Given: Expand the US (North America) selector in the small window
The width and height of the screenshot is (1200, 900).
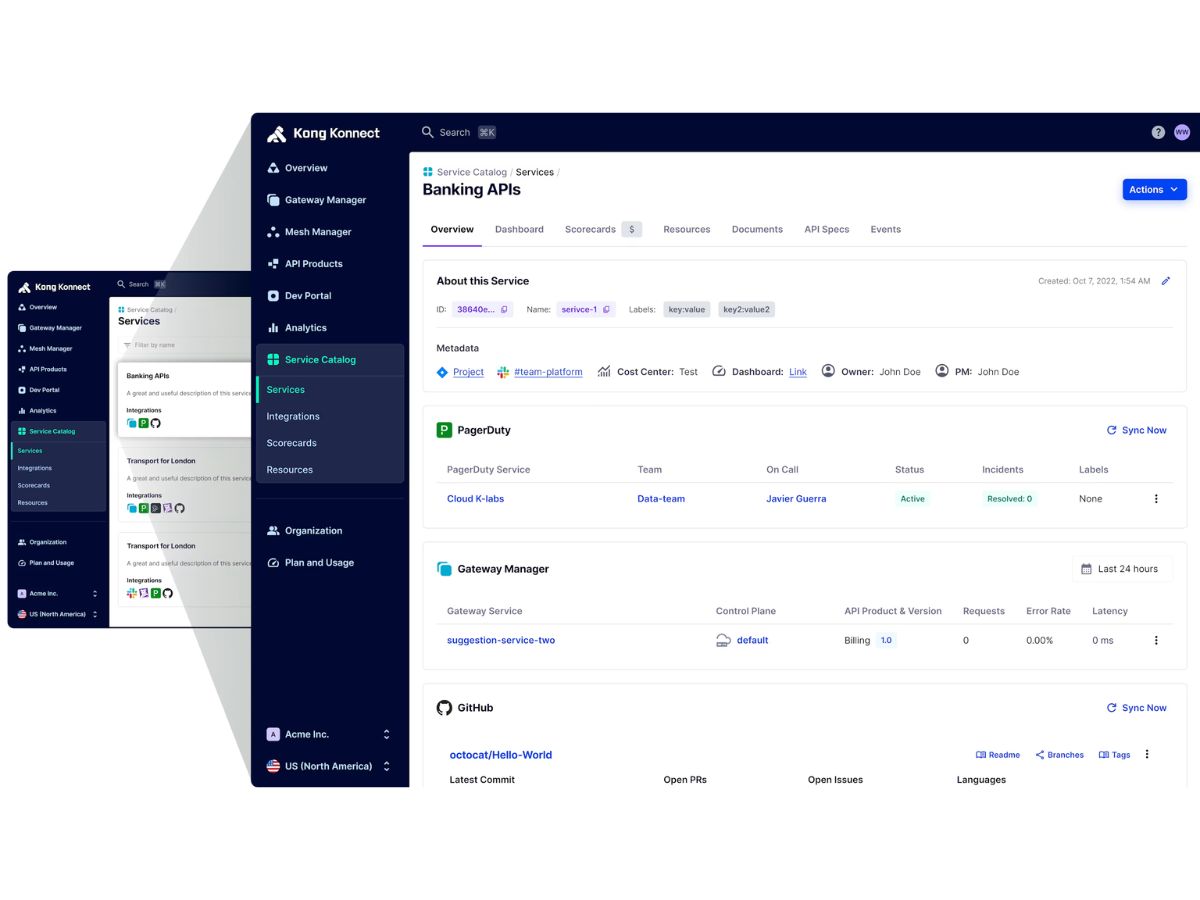Looking at the screenshot, I should [x=95, y=614].
